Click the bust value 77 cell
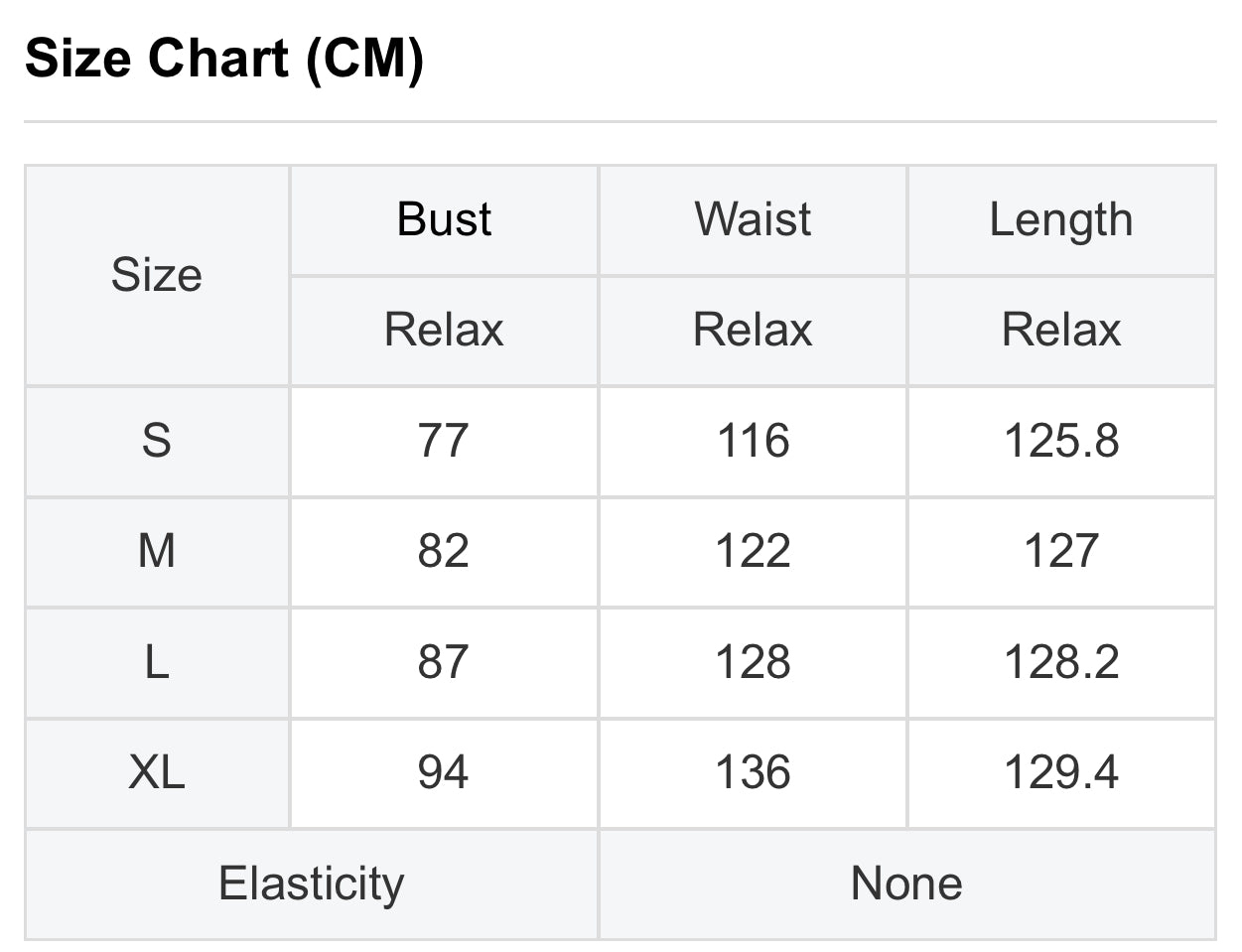Screen dimensions: 1242x952 444,441
